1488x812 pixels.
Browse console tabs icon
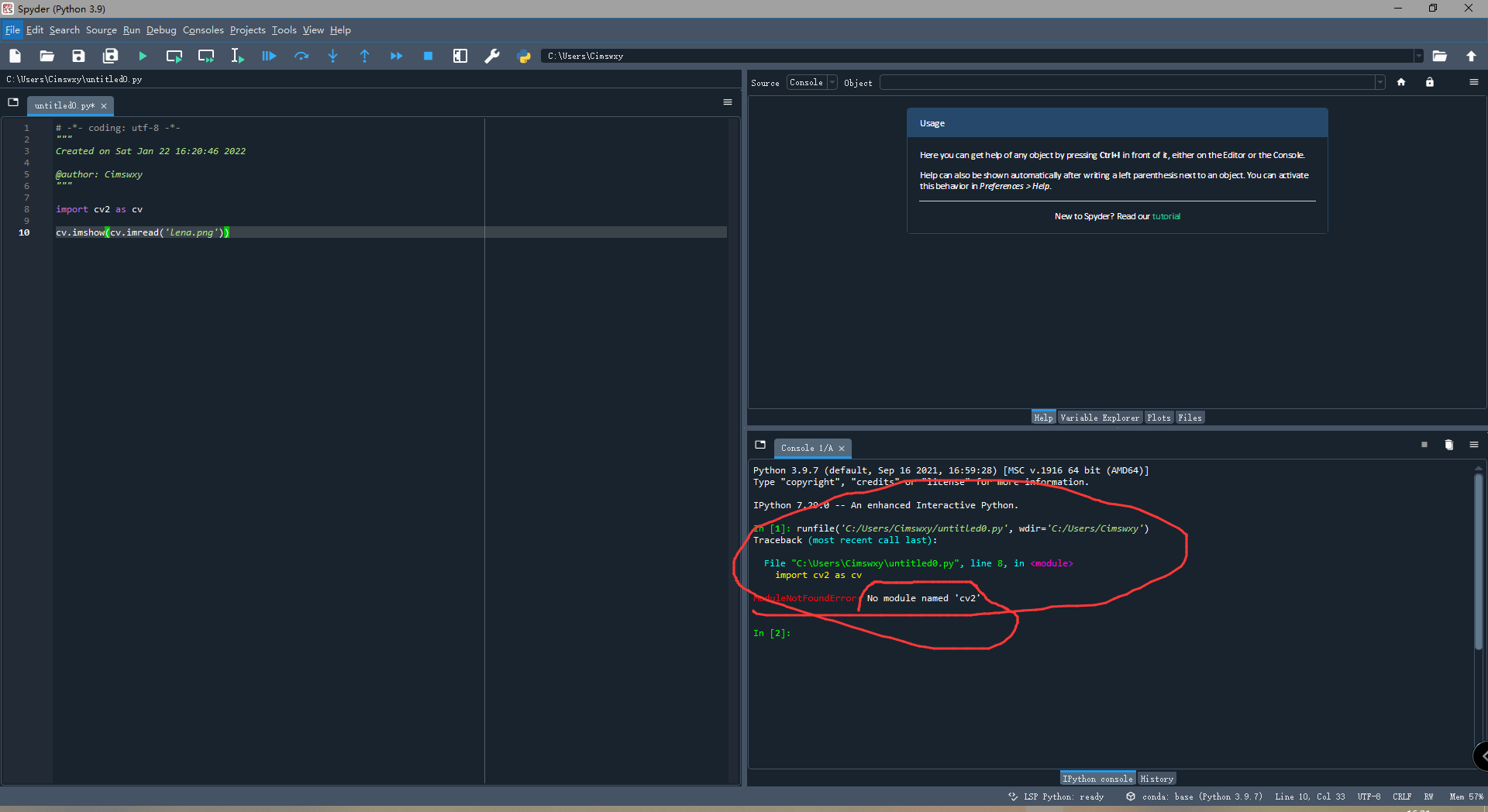pyautogui.click(x=760, y=445)
